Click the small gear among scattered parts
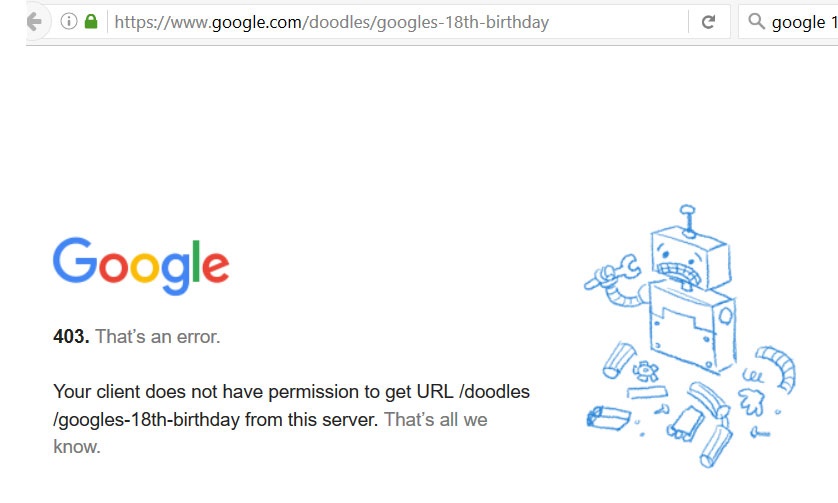This screenshot has width=838, height=503. (x=646, y=370)
